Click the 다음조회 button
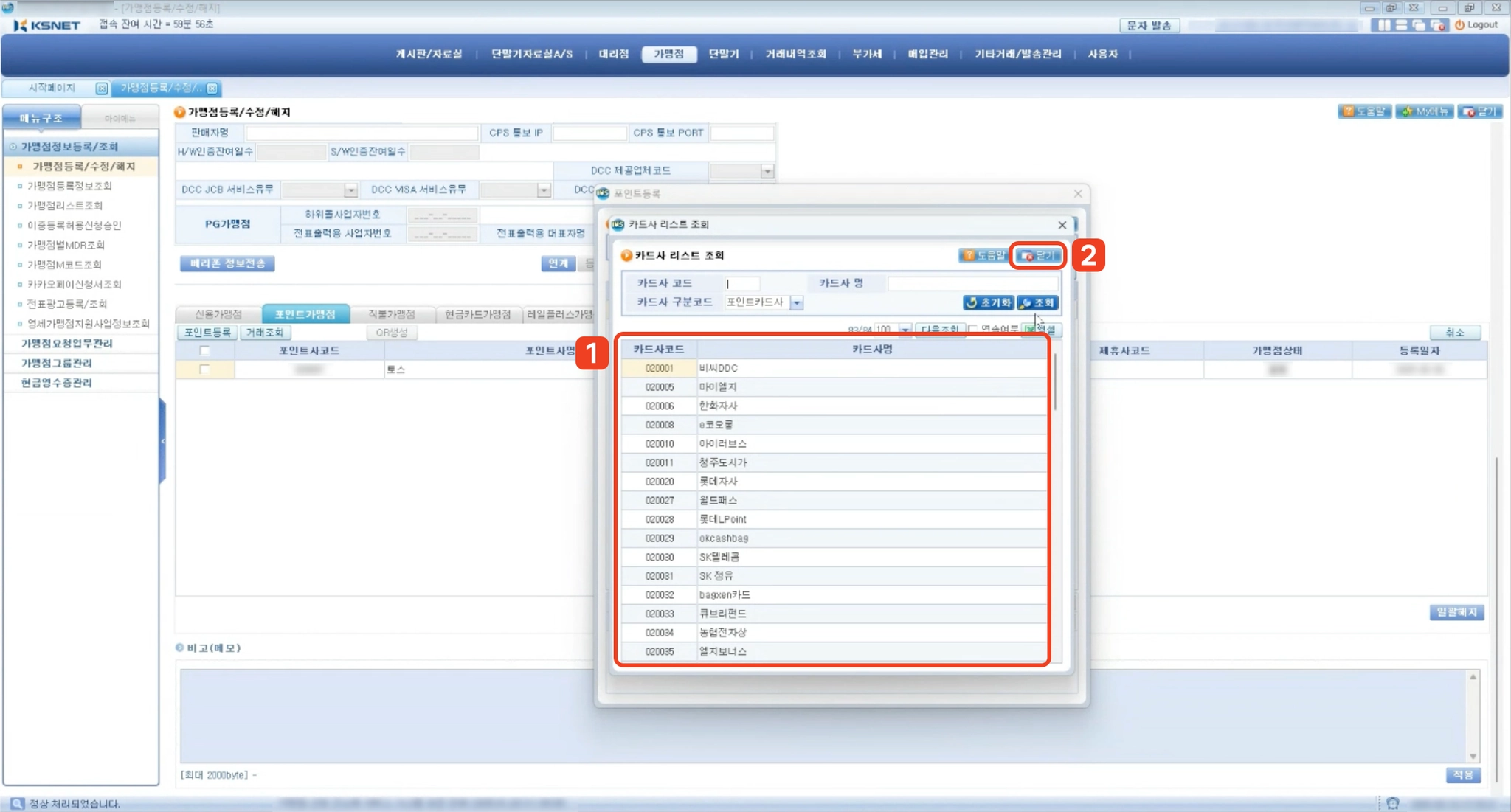 [x=940, y=329]
